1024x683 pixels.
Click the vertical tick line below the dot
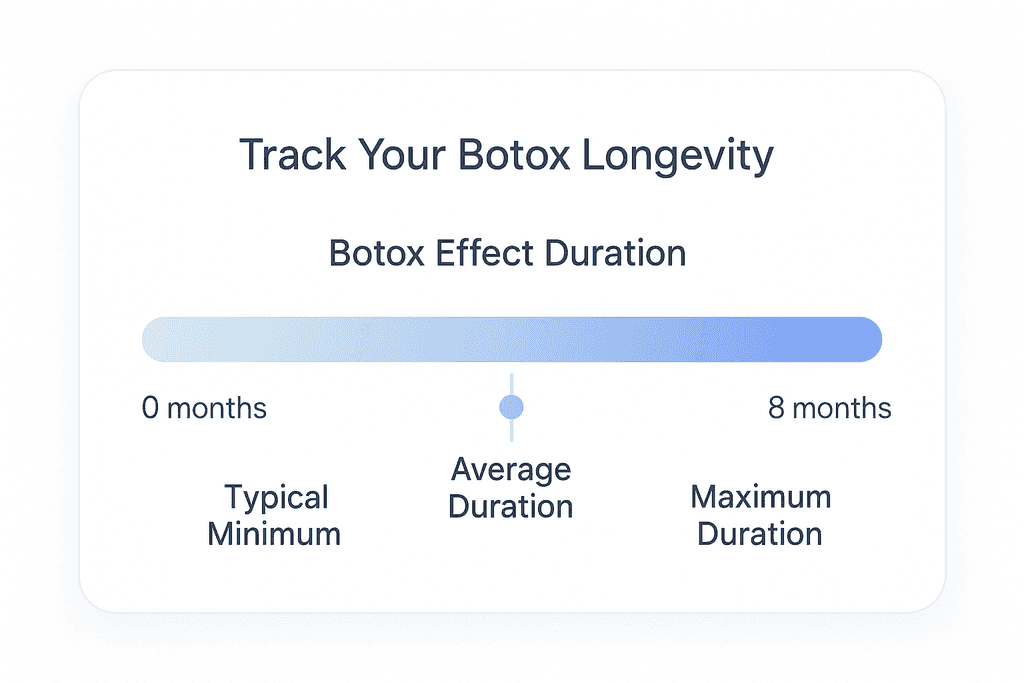511,430
